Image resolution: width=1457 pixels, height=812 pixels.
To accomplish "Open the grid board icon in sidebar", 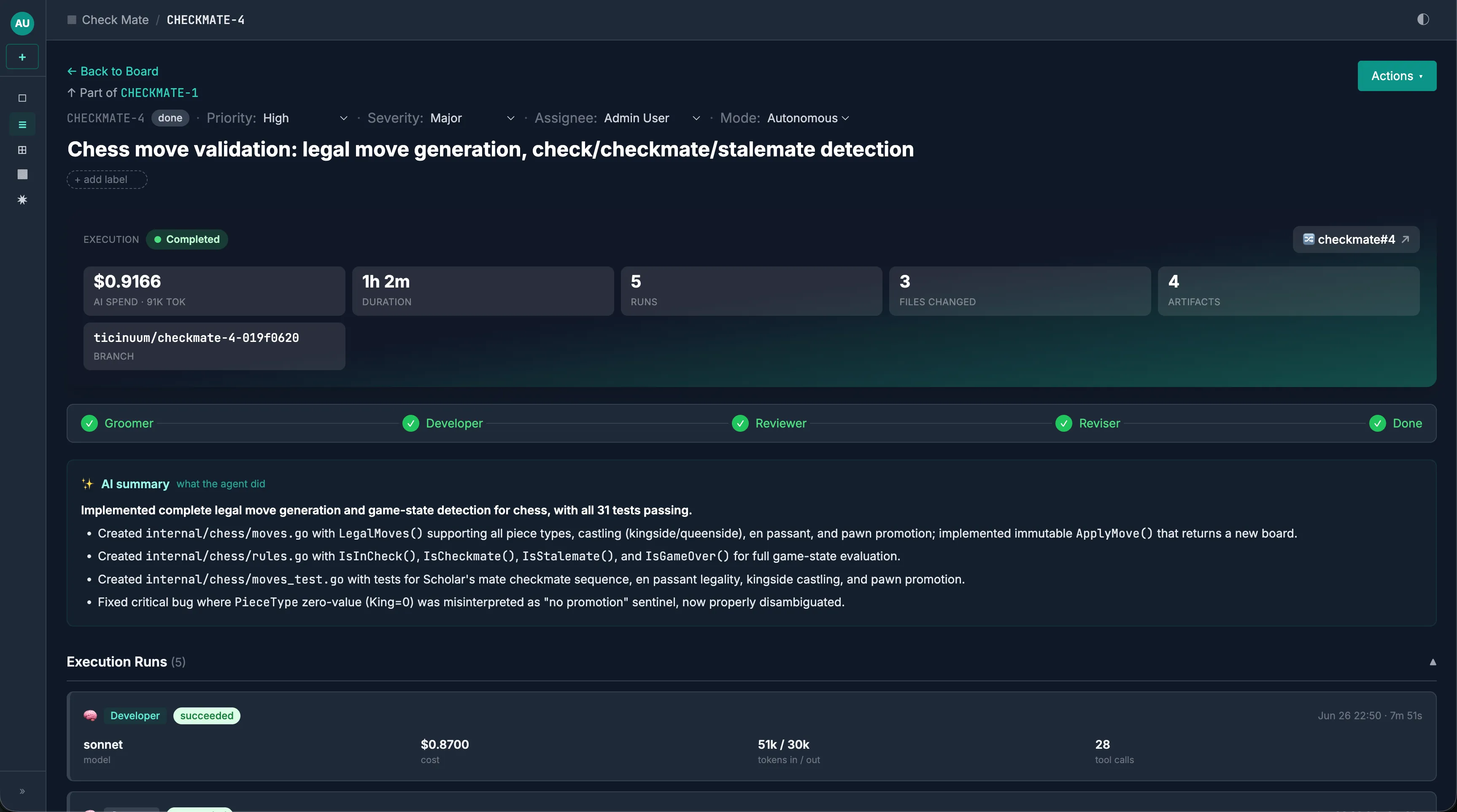I will tap(22, 150).
